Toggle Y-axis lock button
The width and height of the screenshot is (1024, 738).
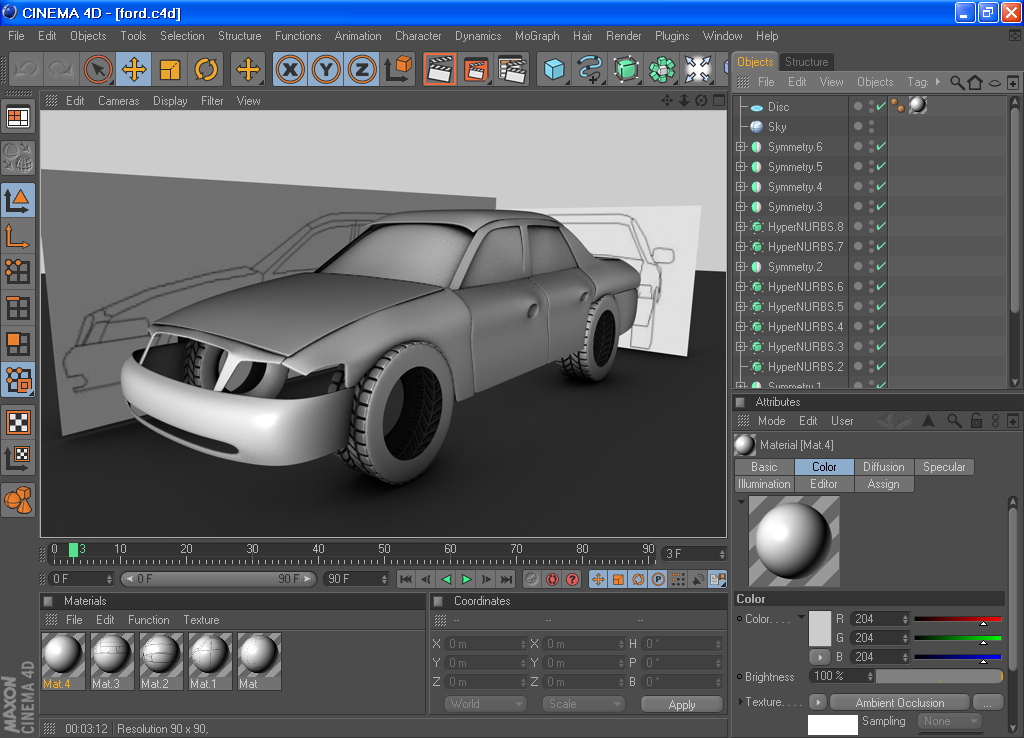[326, 69]
